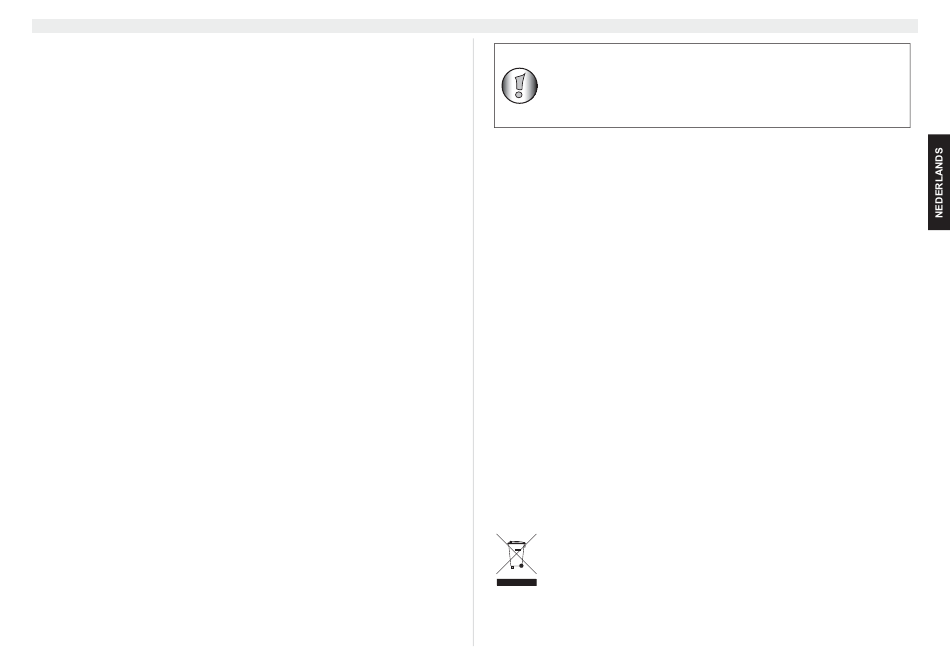Viewport: 950px width, 672px height.
Task: Click the center of the bin's crossing X lines
Action: (516, 554)
